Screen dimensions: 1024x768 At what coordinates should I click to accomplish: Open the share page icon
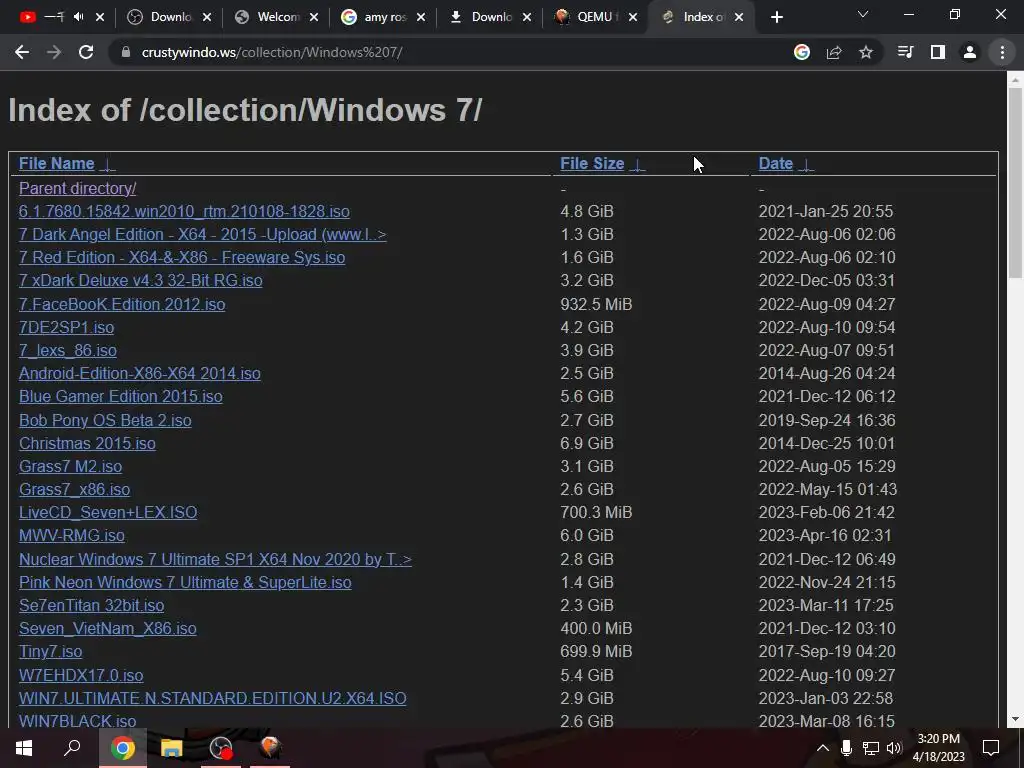point(834,52)
